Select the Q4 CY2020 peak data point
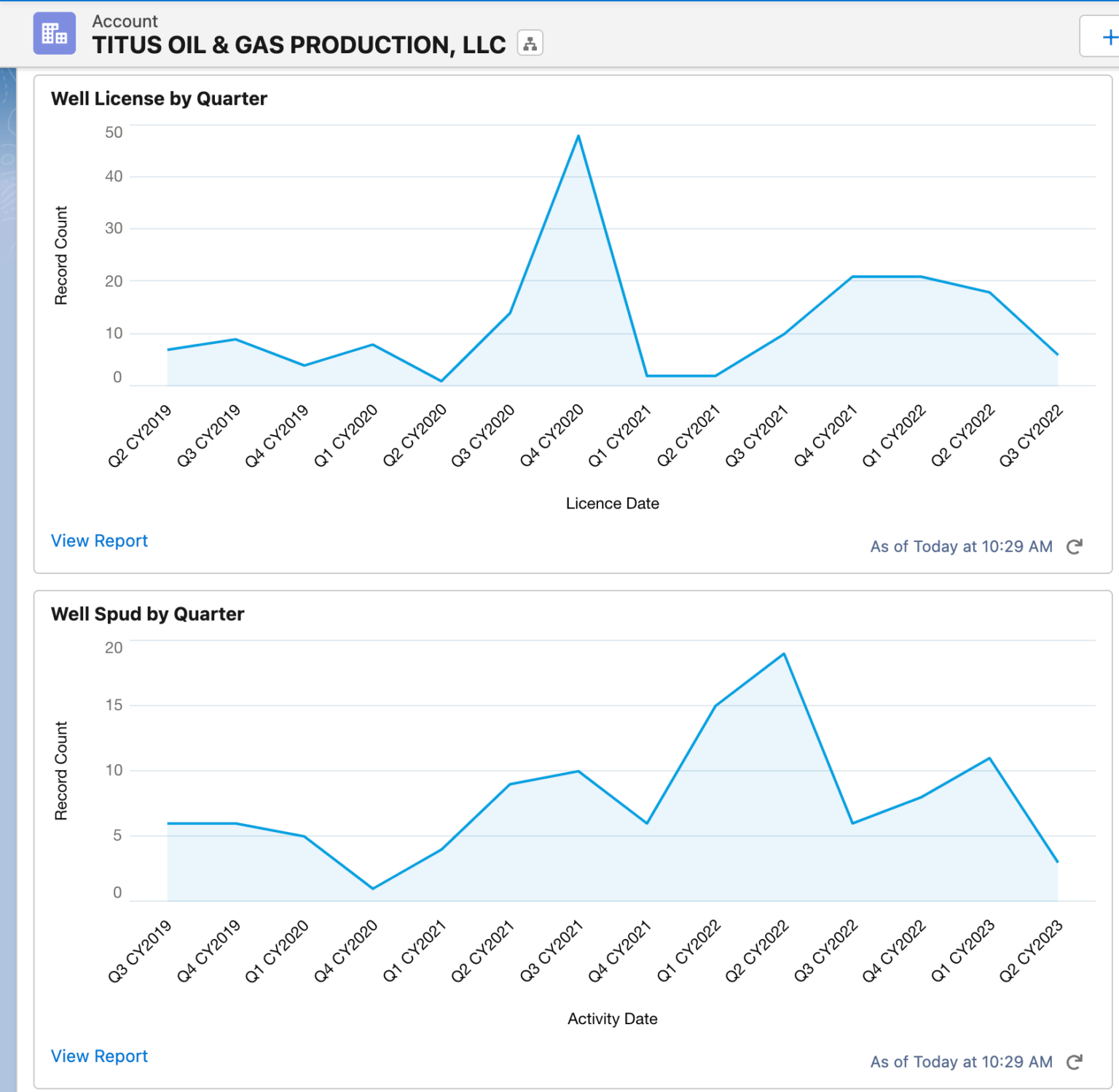This screenshot has width=1119, height=1092. [x=578, y=135]
